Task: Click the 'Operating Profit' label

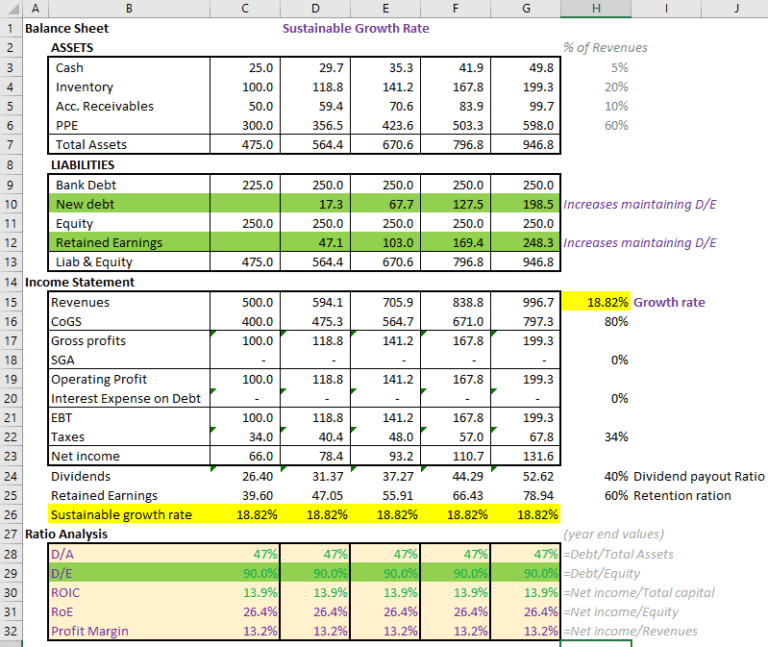Action: point(99,379)
